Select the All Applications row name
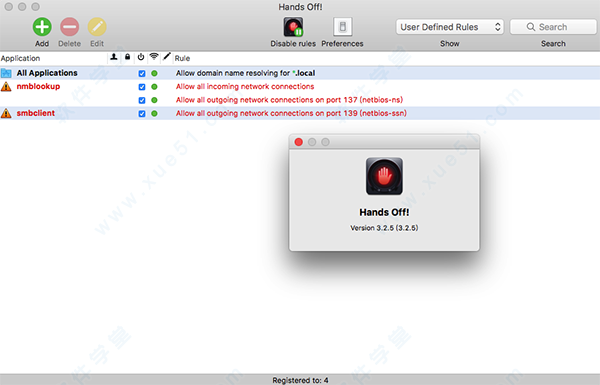600x385 pixels. [x=47, y=73]
